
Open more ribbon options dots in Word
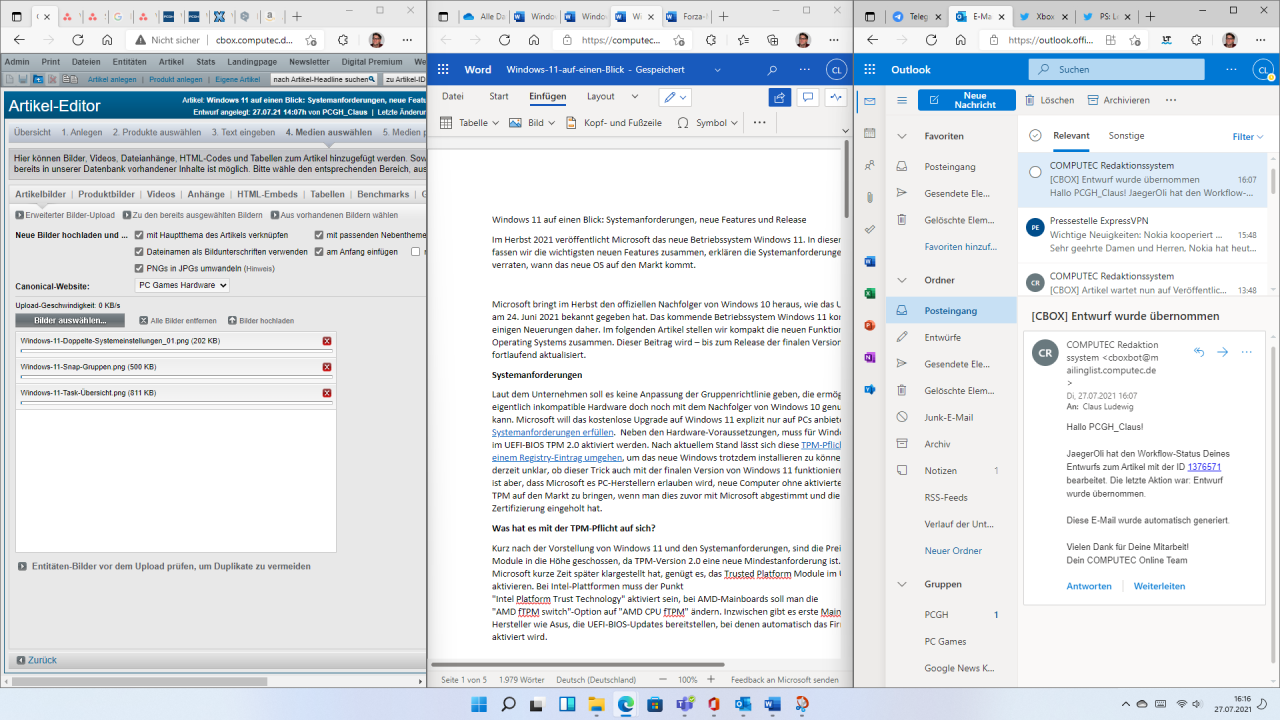tap(759, 123)
